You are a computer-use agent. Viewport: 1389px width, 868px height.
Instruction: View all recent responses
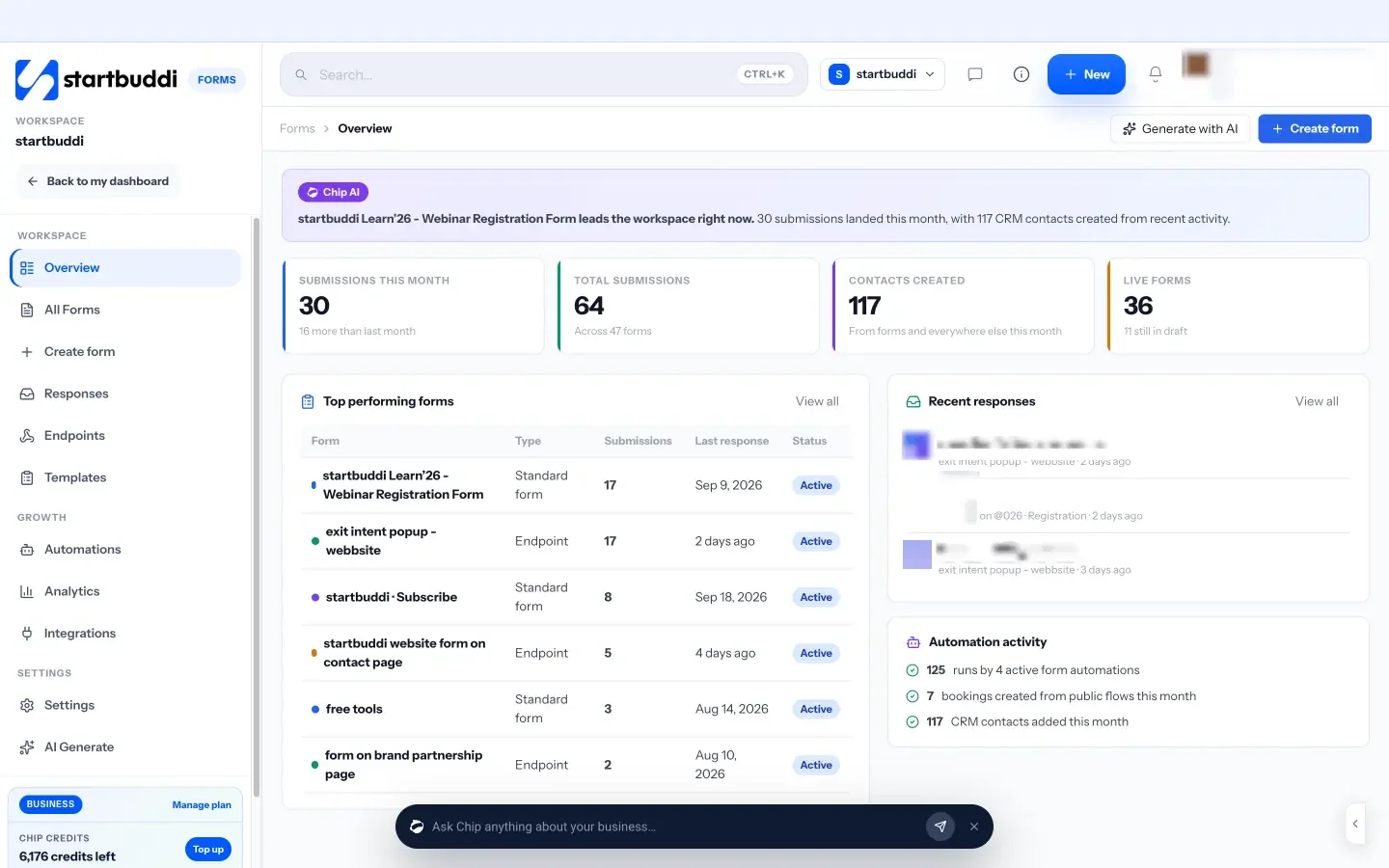point(1317,401)
